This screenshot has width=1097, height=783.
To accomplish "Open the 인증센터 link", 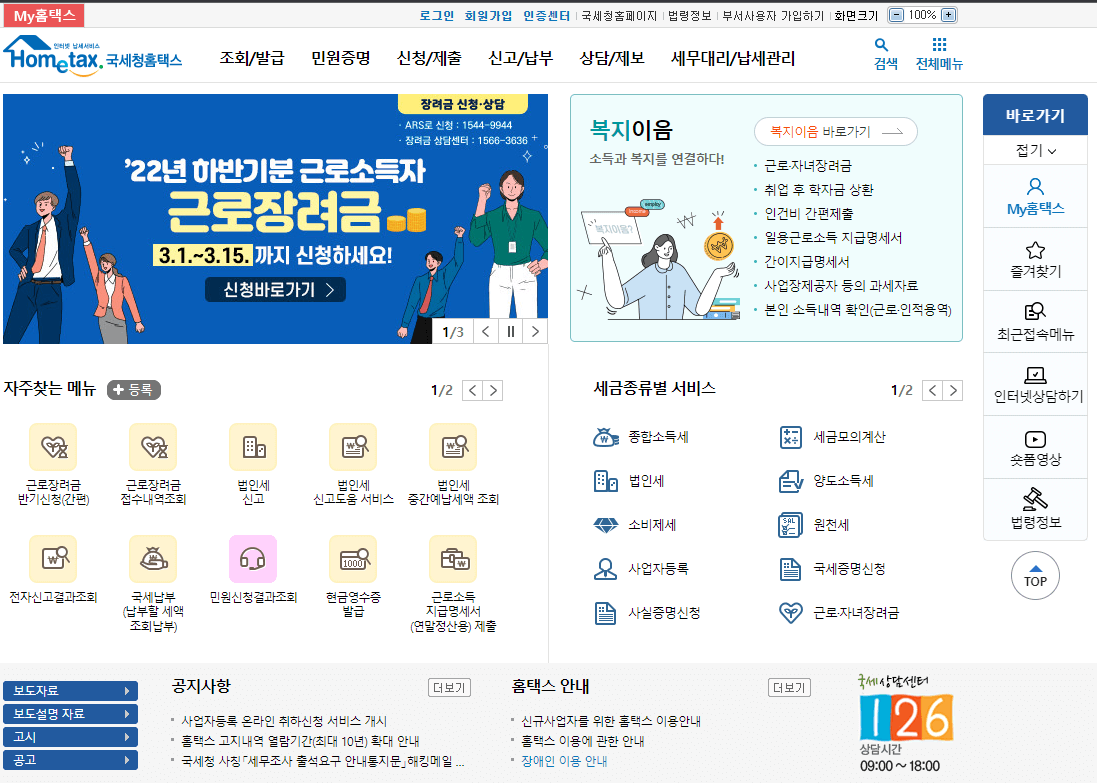I will [x=546, y=15].
